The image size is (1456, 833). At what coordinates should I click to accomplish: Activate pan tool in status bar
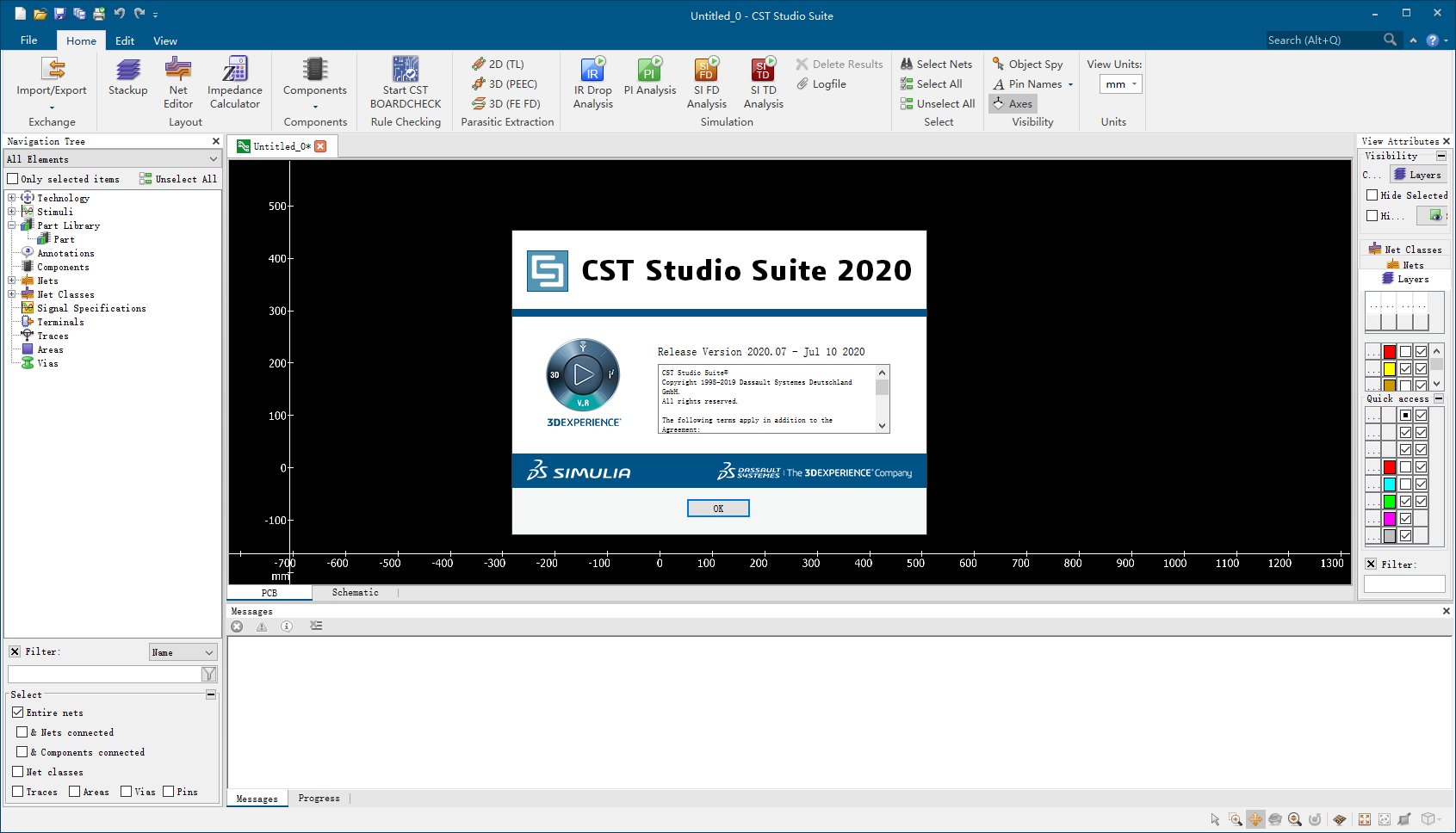tap(1255, 819)
